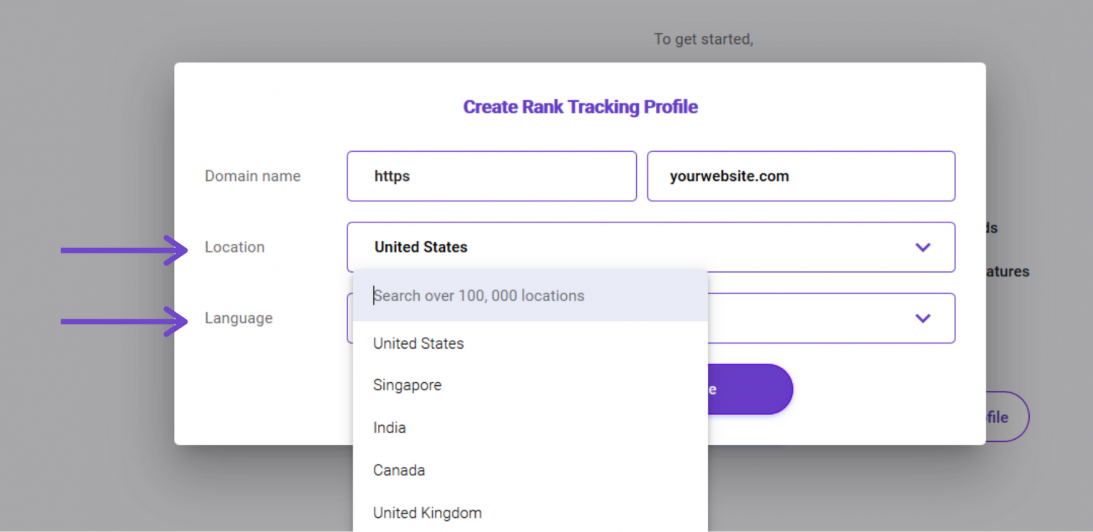Click the Language label text
The image size is (1093, 532).
pos(238,318)
